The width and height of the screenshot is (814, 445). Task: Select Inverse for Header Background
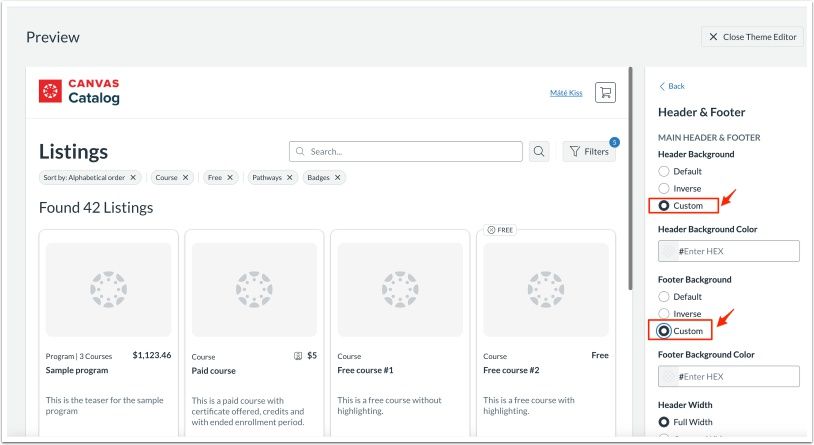(x=664, y=188)
